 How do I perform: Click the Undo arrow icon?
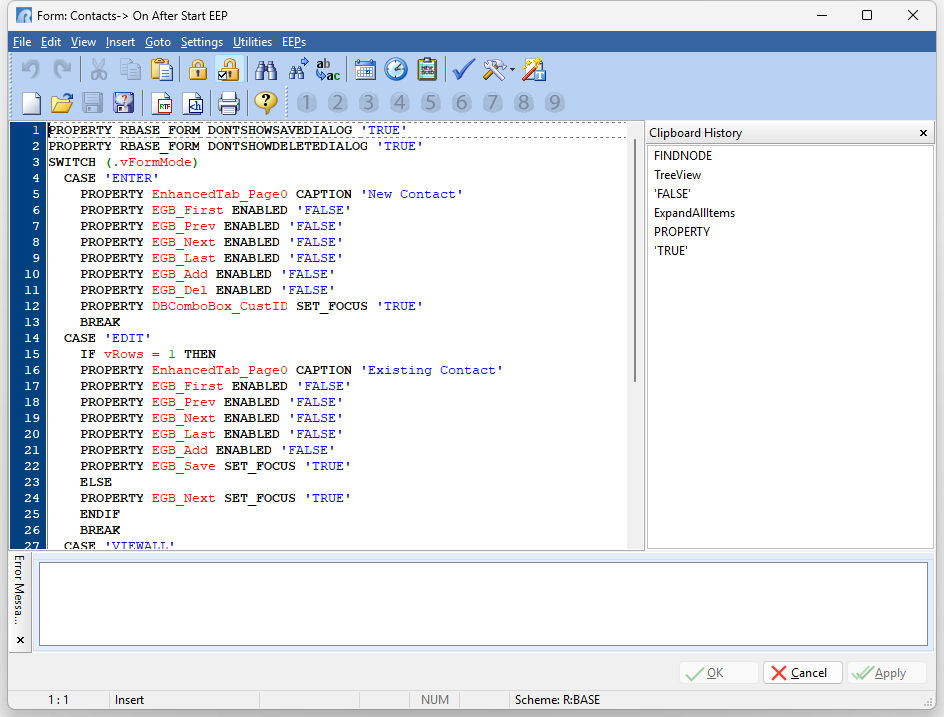pos(31,70)
